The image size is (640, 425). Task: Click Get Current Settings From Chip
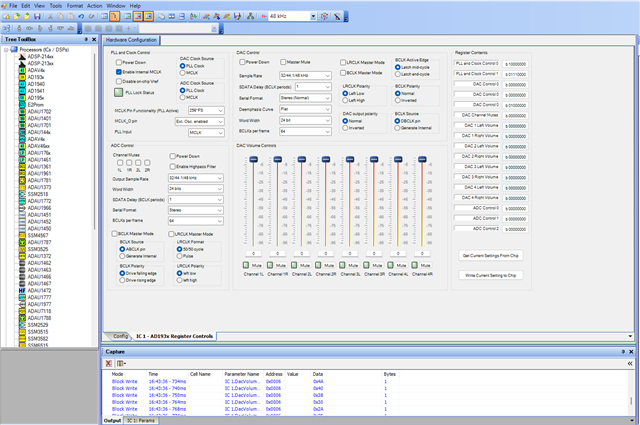tap(491, 256)
